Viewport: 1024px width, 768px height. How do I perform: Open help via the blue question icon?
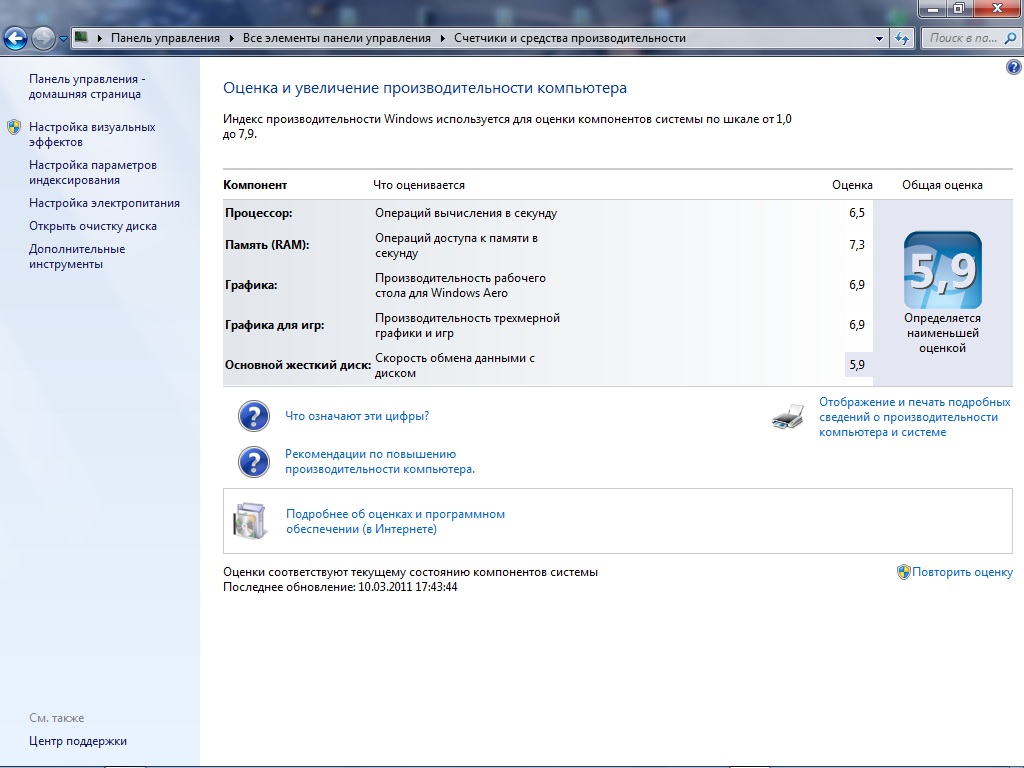[x=1012, y=67]
